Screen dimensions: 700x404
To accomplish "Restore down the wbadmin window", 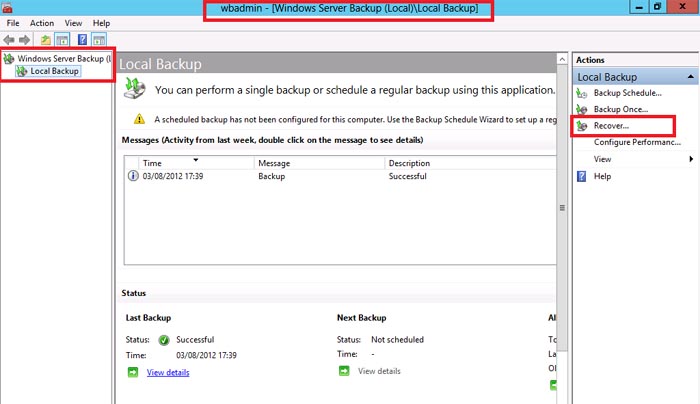I will click(x=658, y=7).
